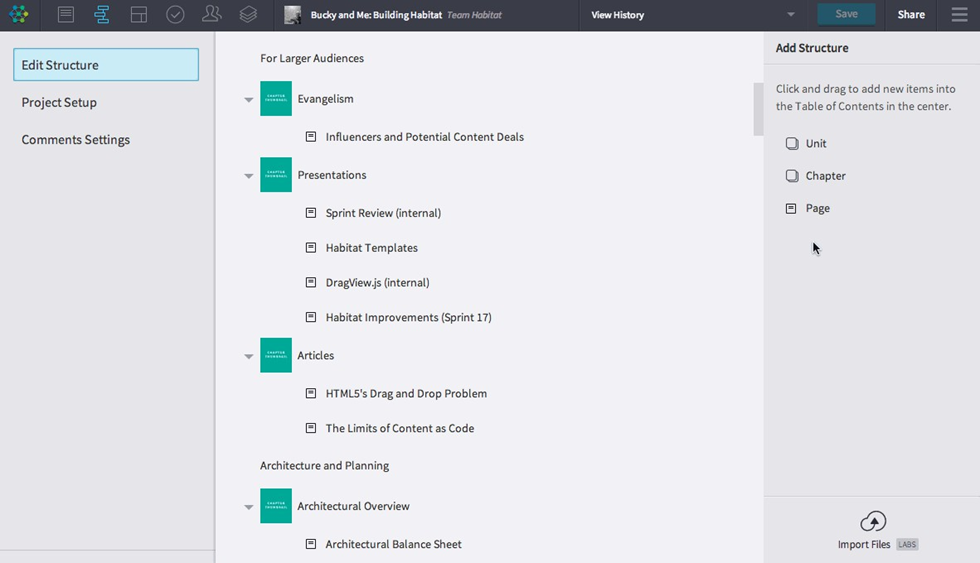Click the Import Files cloud icon

pos(873,522)
